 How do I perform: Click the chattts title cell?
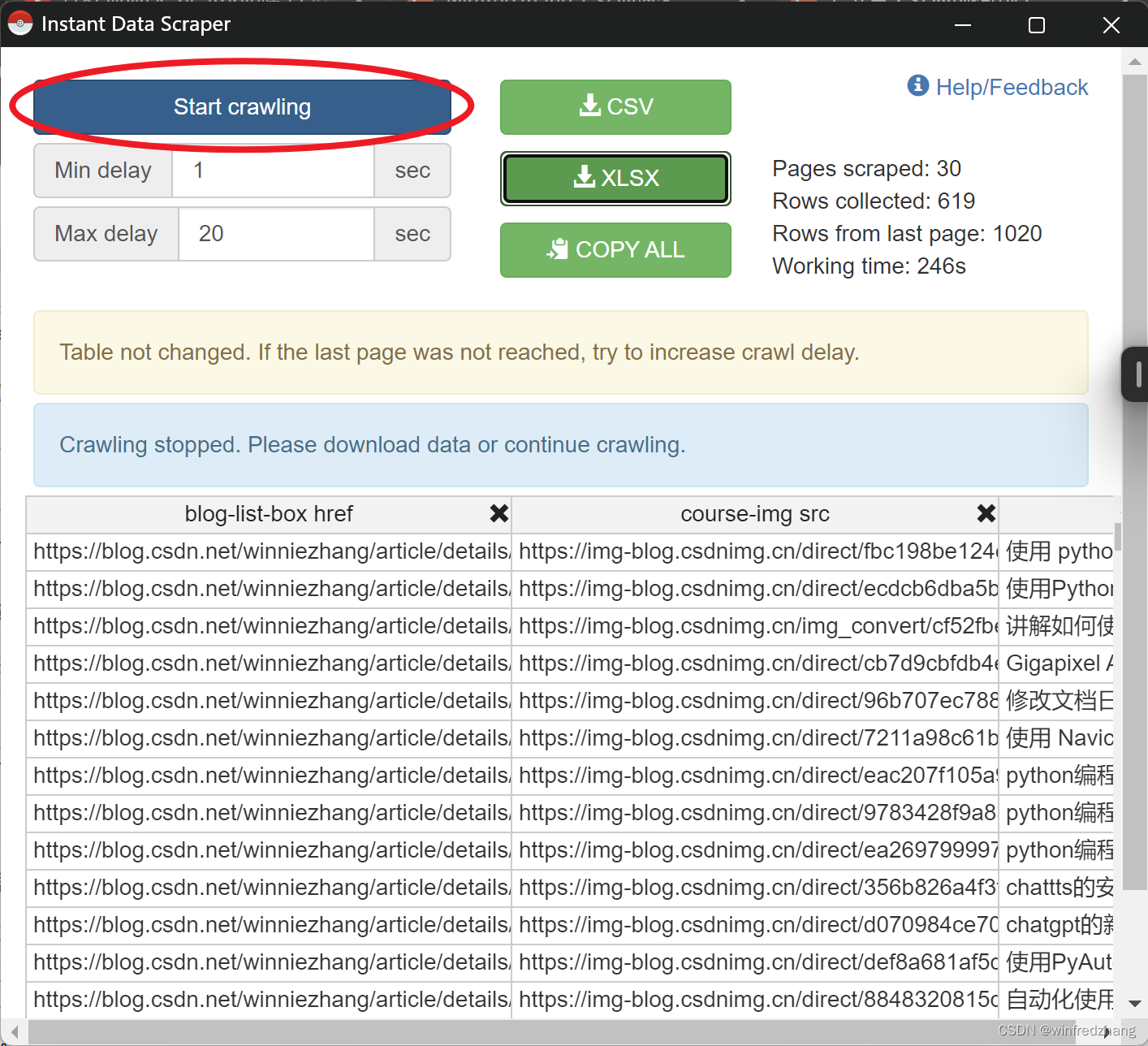1056,888
